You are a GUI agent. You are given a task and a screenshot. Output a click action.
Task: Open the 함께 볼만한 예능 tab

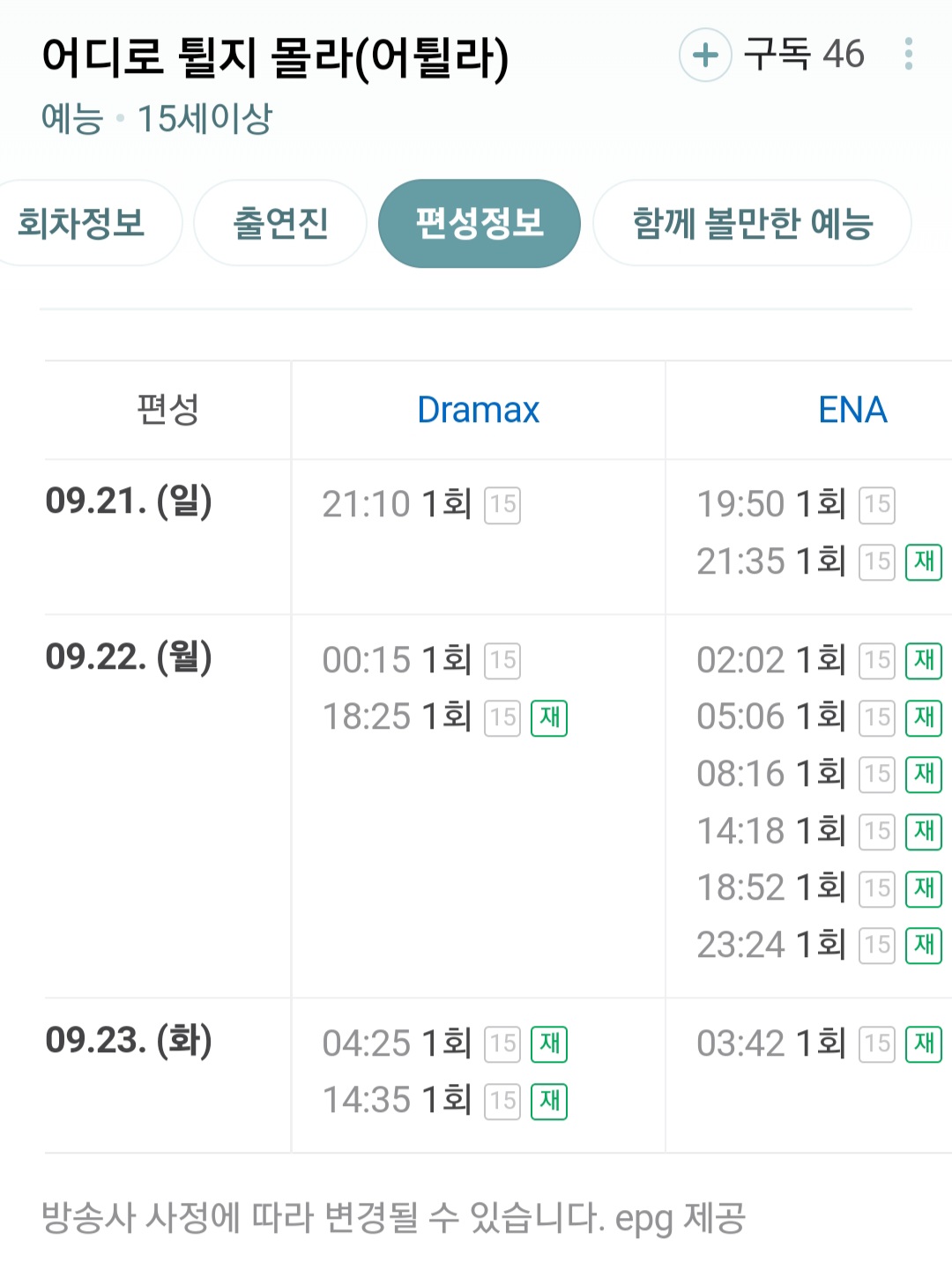tap(752, 223)
